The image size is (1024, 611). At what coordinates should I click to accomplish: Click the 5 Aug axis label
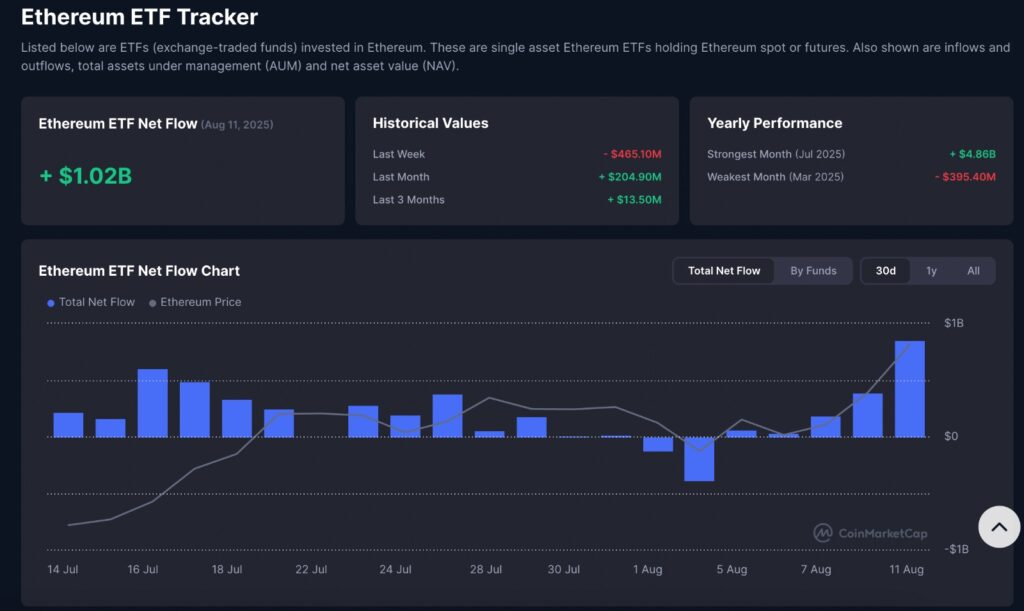[731, 569]
